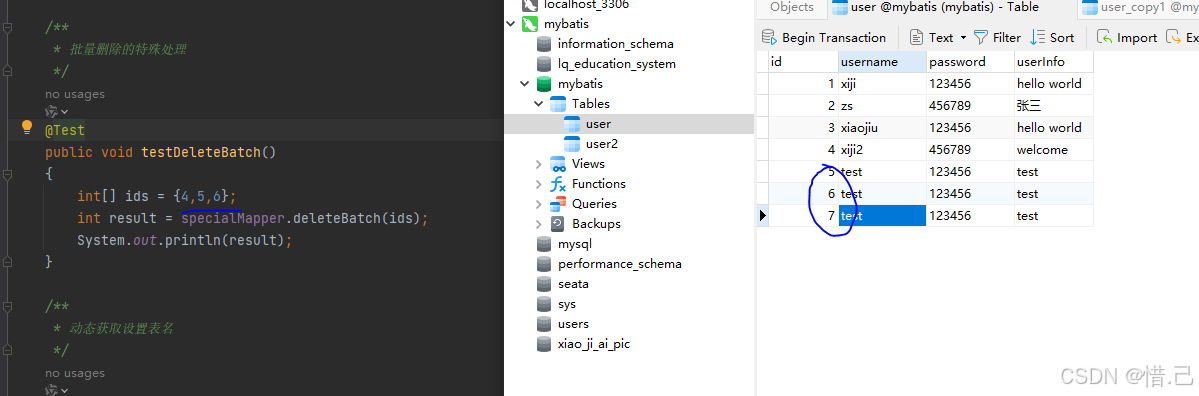Image resolution: width=1199 pixels, height=396 pixels.
Task: Switch to the Objects tab
Action: [791, 8]
